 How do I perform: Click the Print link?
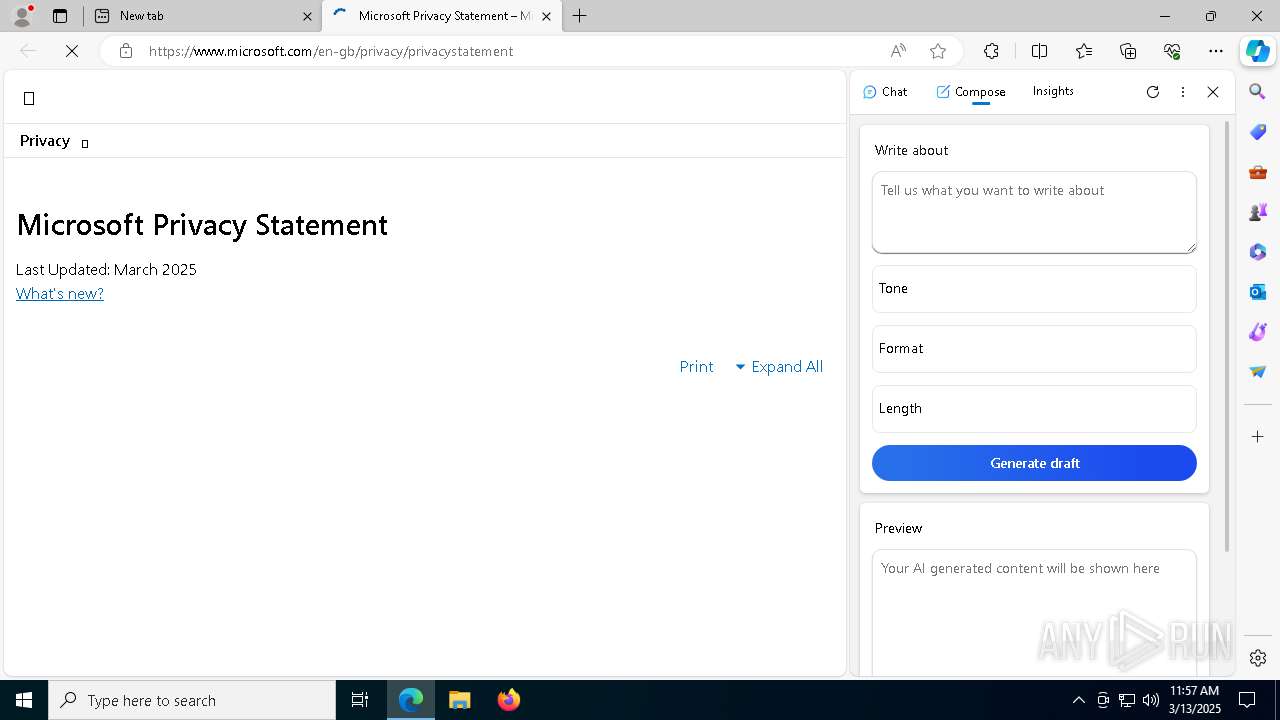point(696,367)
